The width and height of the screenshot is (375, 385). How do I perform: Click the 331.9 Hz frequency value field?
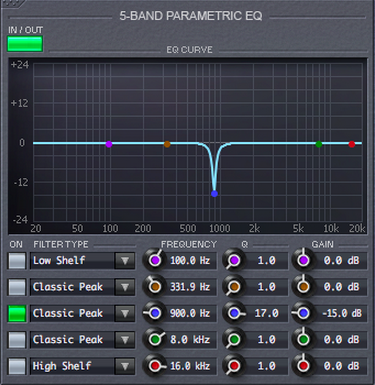190,287
